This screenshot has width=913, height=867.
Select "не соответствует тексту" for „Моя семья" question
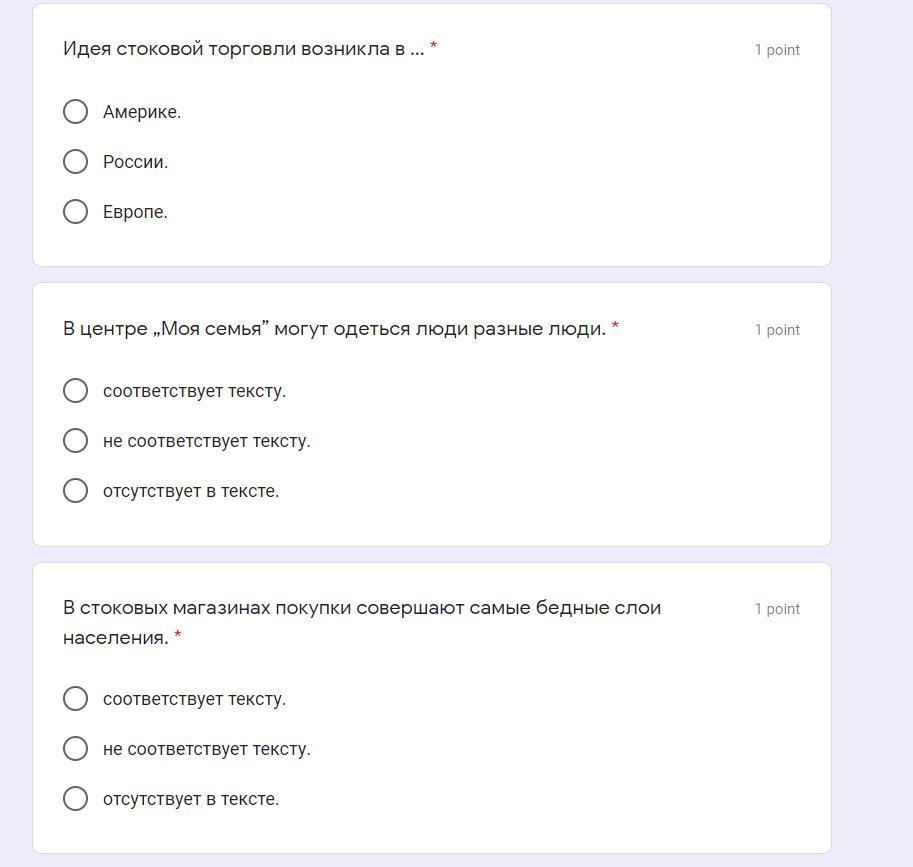[75, 440]
